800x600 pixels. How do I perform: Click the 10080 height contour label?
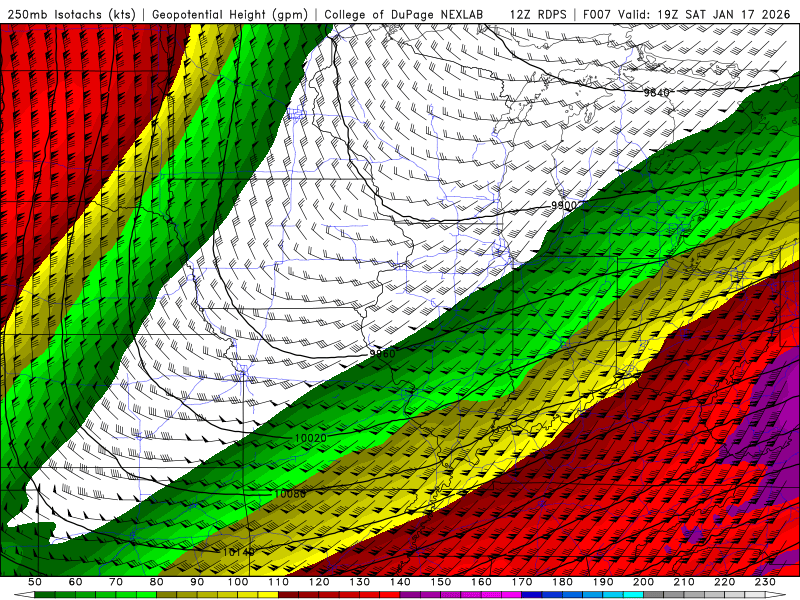pyautogui.click(x=290, y=493)
